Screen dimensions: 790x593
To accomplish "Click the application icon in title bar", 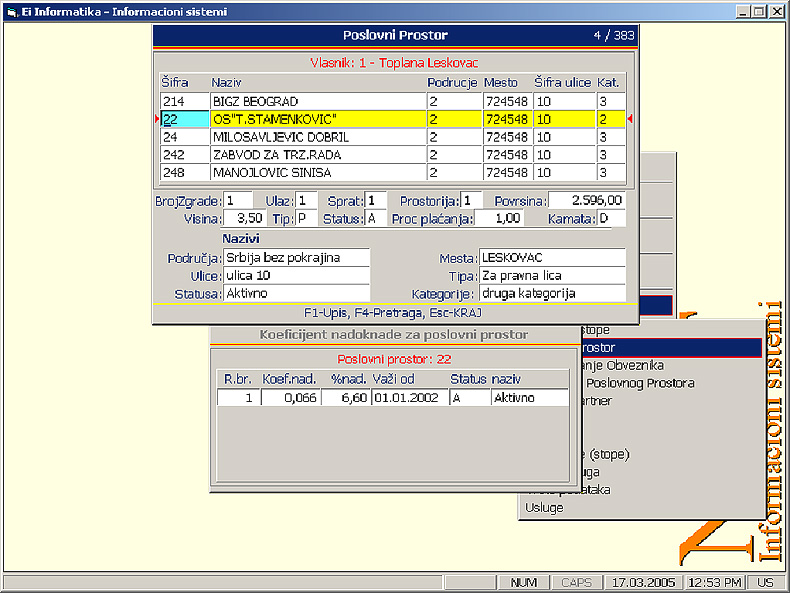I will (x=12, y=12).
